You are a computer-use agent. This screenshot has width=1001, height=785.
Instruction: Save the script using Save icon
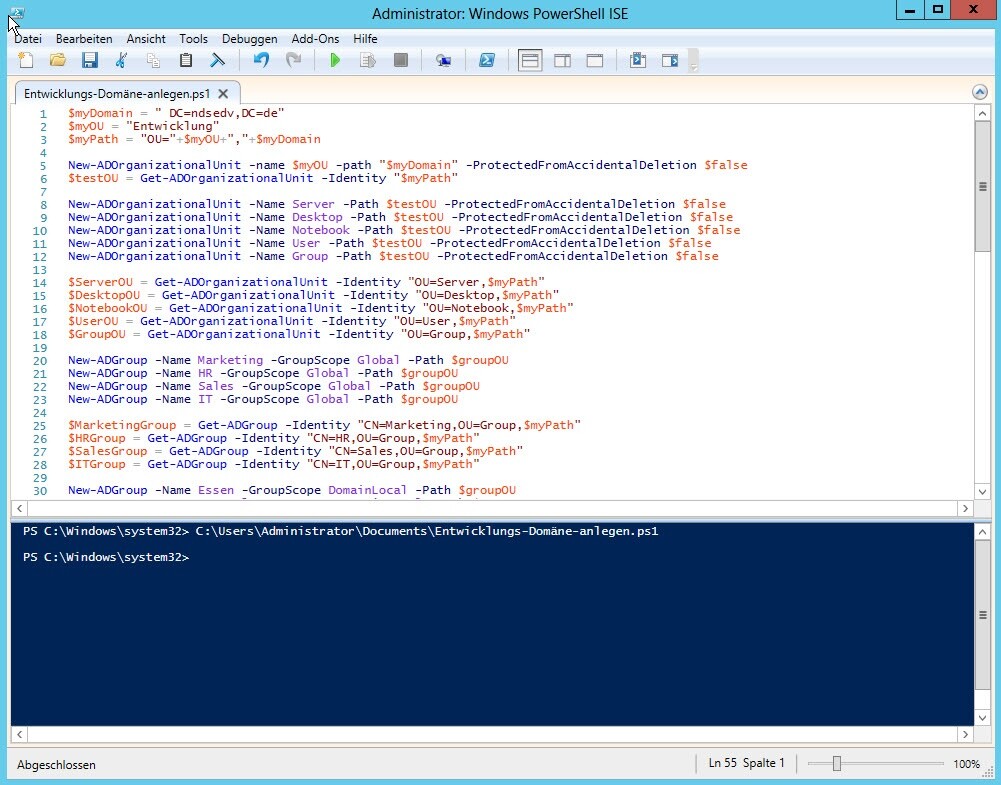coord(89,60)
